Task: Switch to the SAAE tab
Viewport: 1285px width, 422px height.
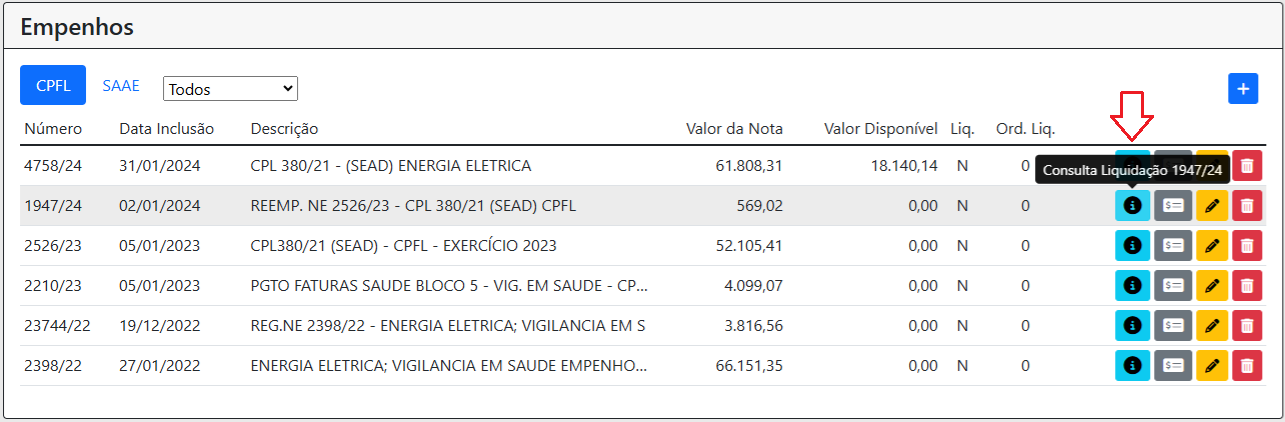Action: tap(121, 86)
